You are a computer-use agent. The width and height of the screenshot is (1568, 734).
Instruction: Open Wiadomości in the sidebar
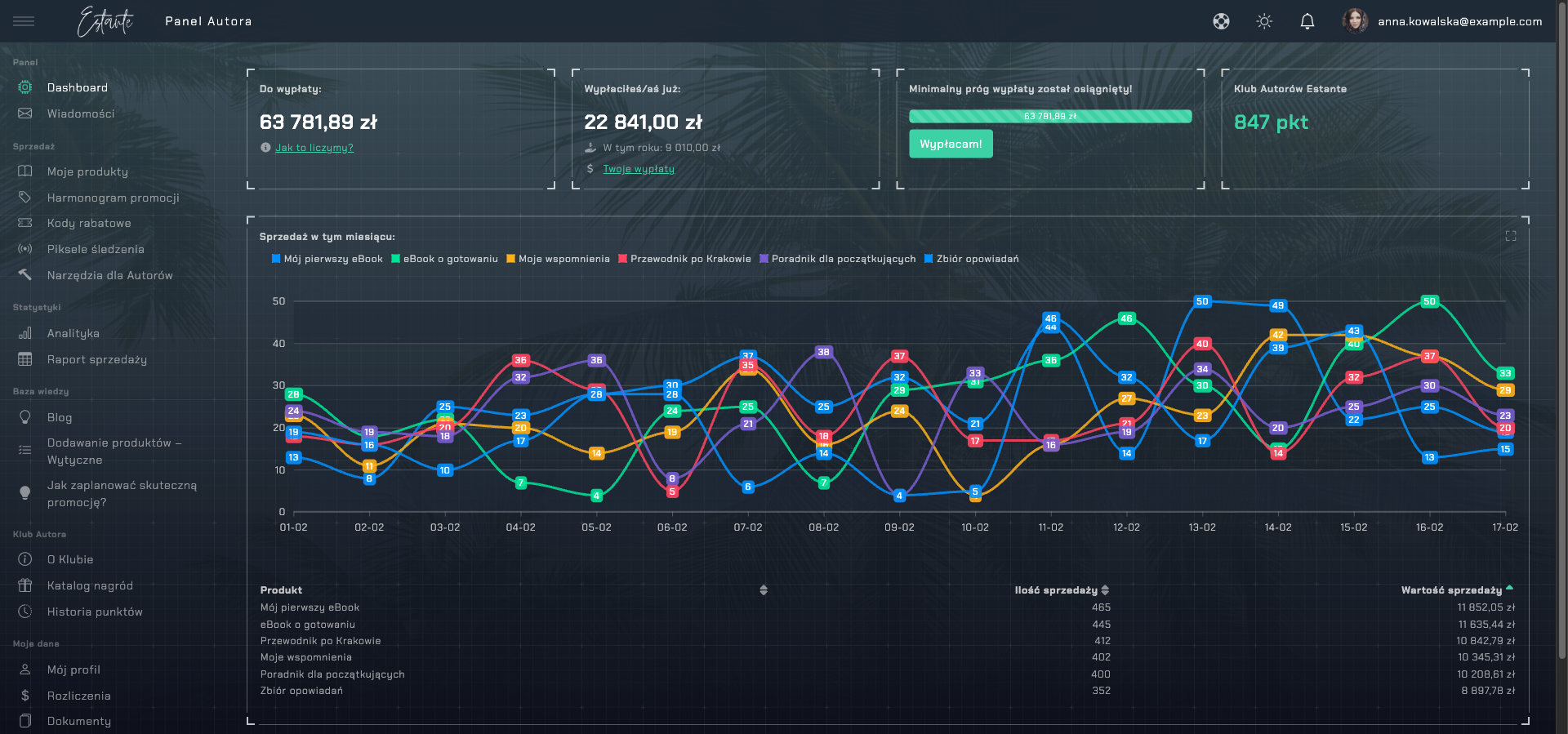(x=81, y=113)
